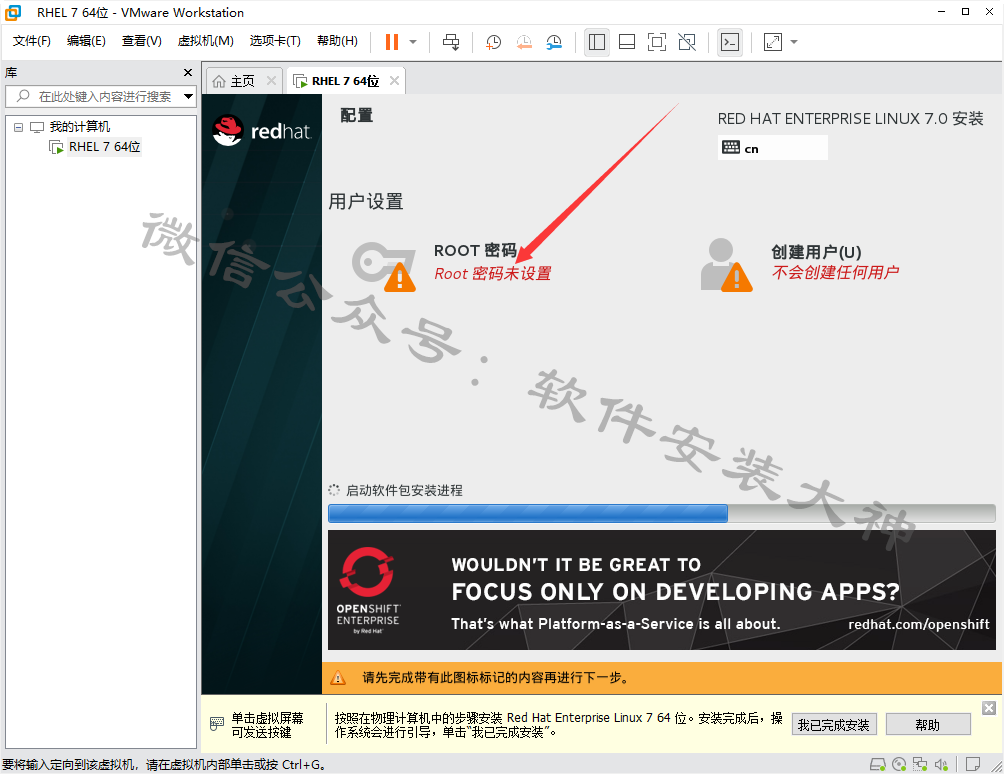Click the 启动软件包安装进程 status text
The image size is (1004, 774).
click(x=404, y=490)
